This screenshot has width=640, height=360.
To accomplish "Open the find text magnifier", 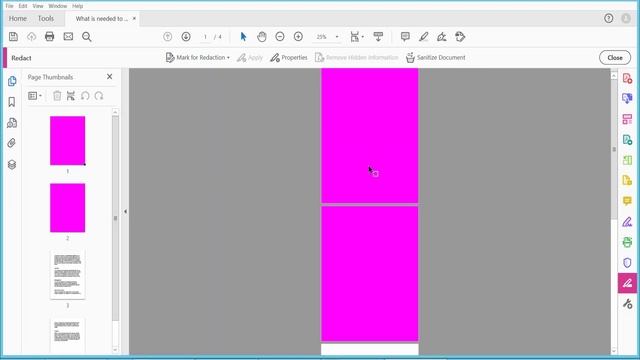I will coord(87,37).
